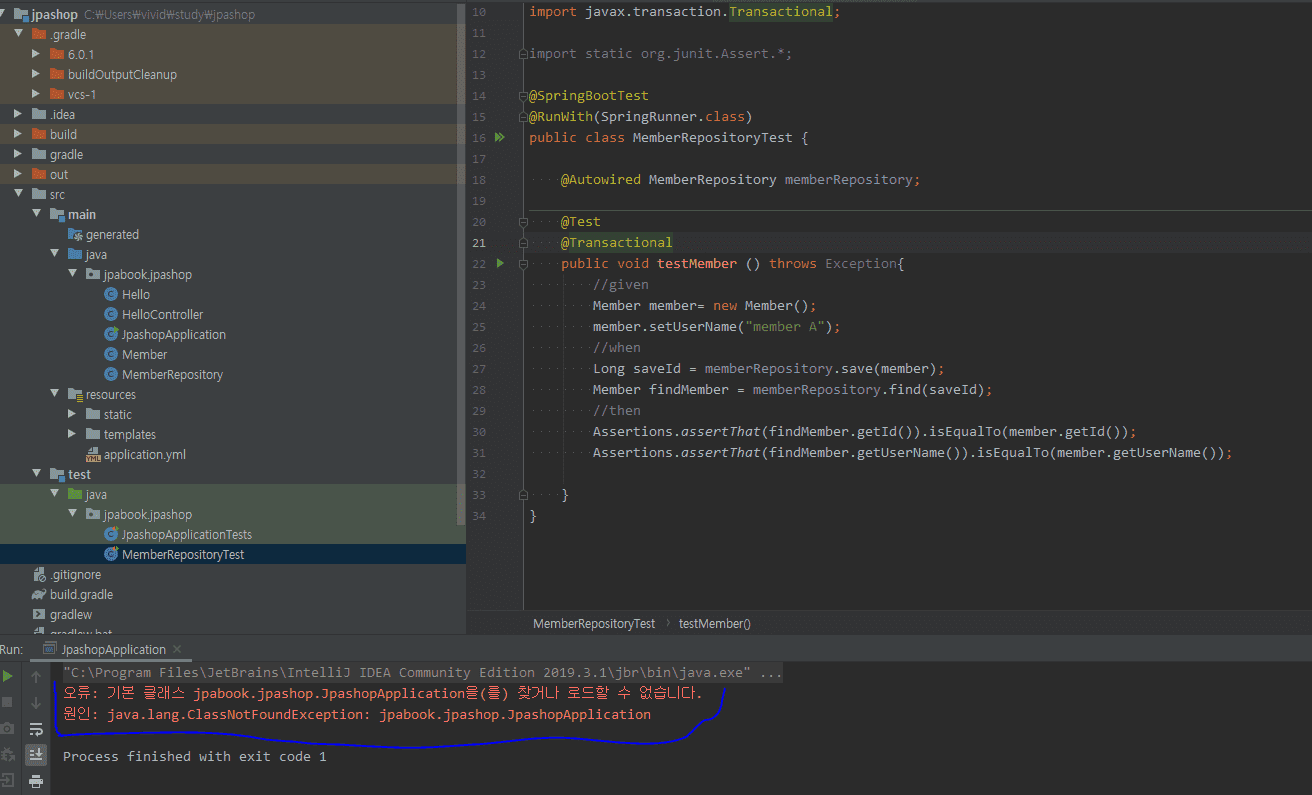Select the JpashopApplication run tab
Screen dimensions: 1312x795
[112, 649]
